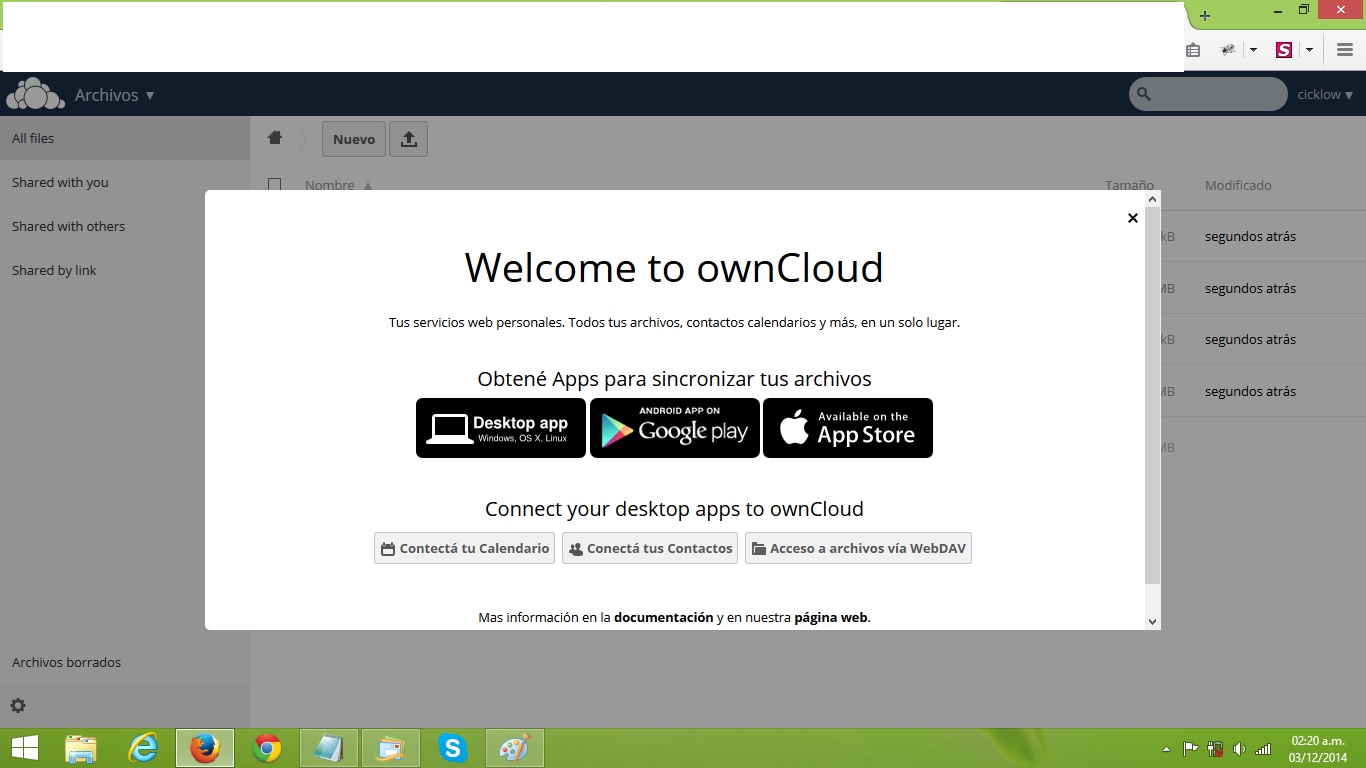Click Conectá tus Contactos button
The image size is (1366, 768).
tap(650, 548)
